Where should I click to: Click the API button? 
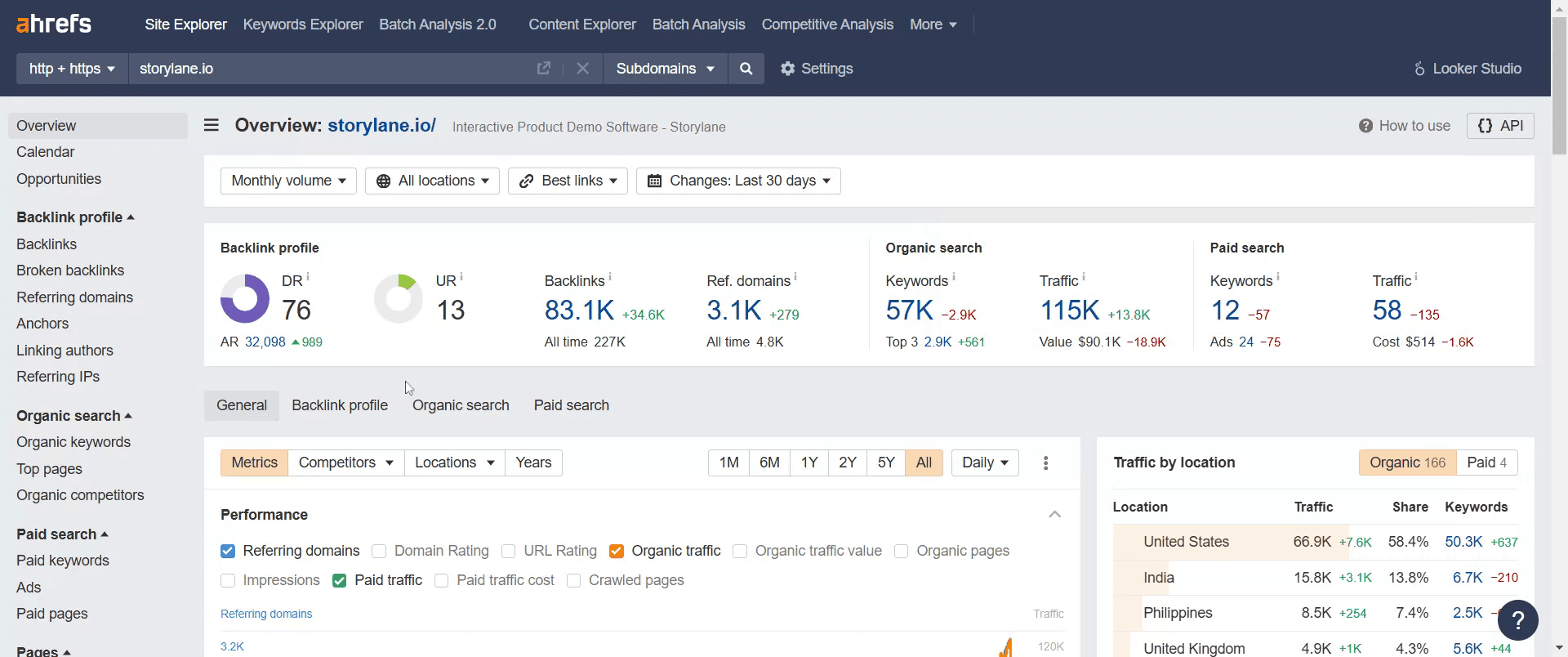click(x=1500, y=126)
